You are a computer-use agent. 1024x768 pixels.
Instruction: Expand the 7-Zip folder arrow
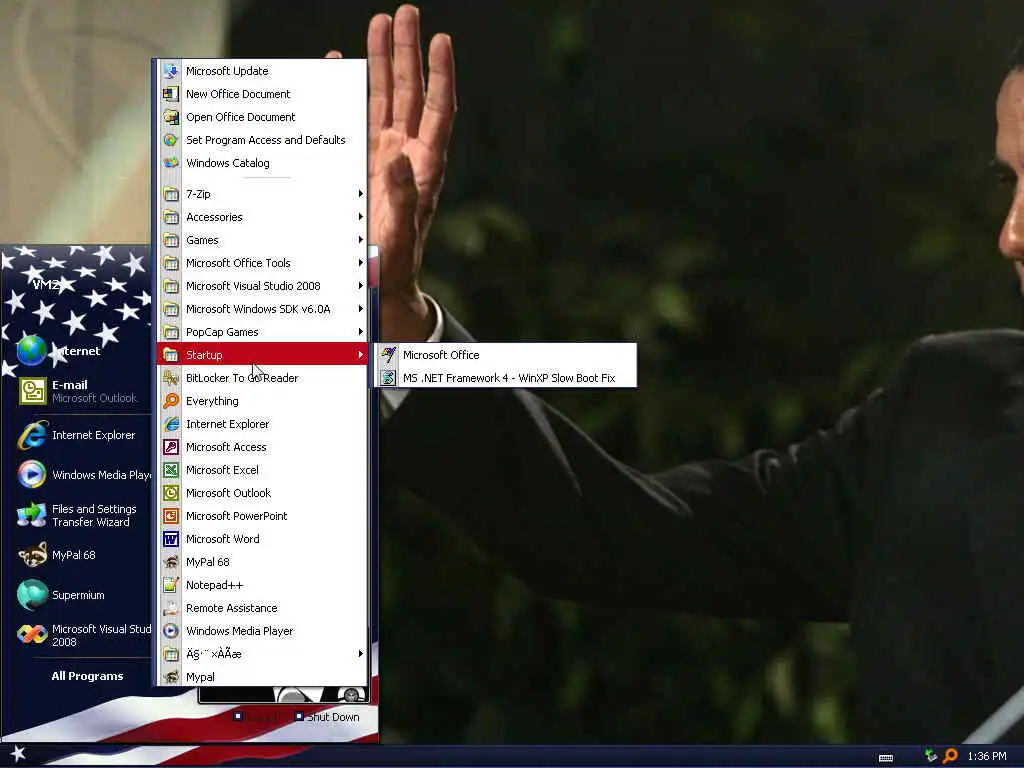pos(360,193)
